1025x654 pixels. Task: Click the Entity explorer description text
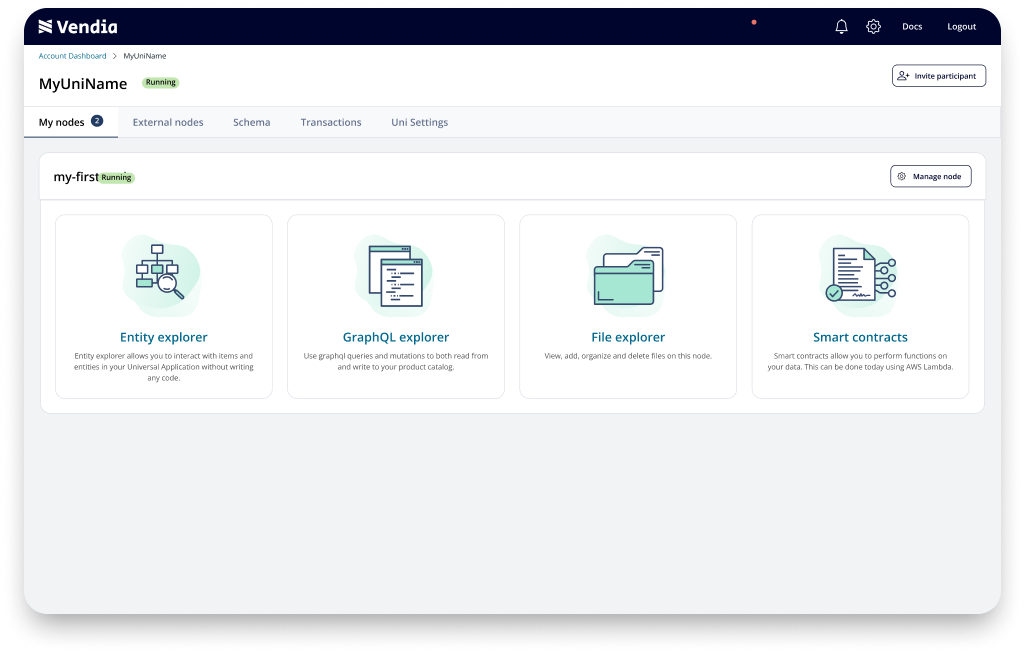pos(163,367)
